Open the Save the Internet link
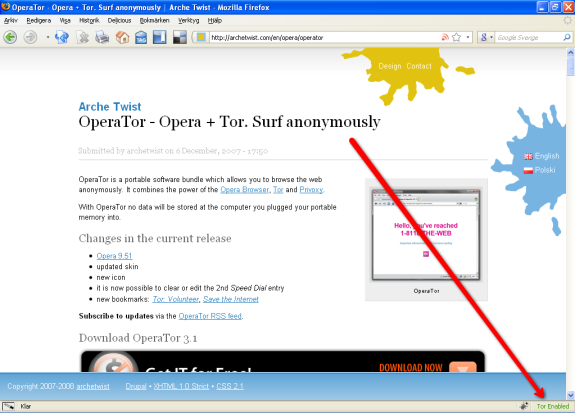The height and width of the screenshot is (413, 575). [231, 299]
